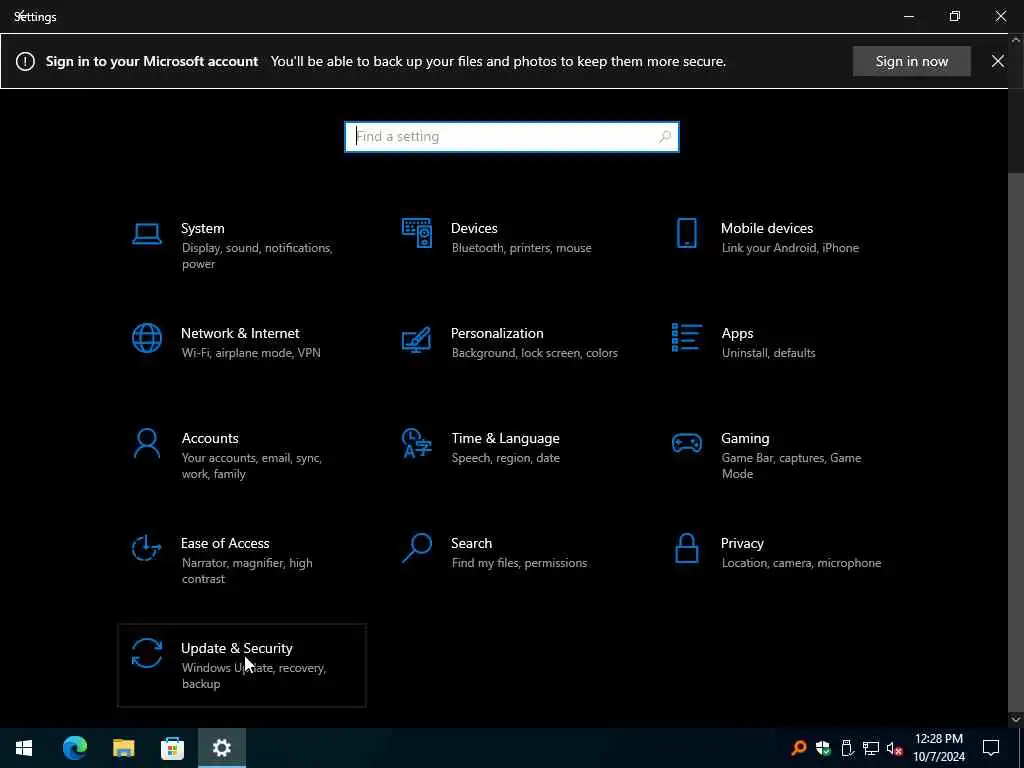Viewport: 1024px width, 768px height.
Task: Open Windows Security shield tray icon
Action: click(823, 748)
